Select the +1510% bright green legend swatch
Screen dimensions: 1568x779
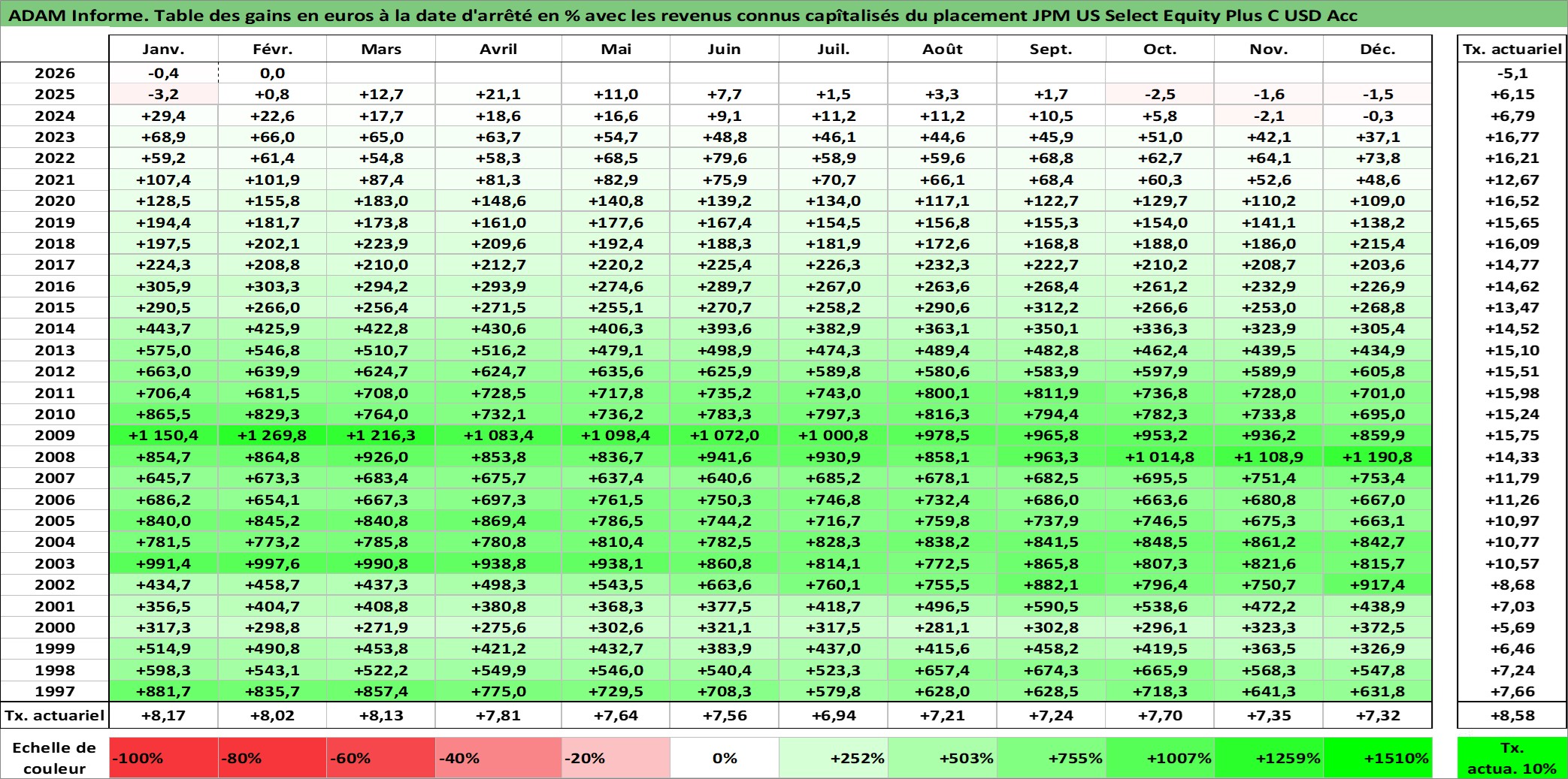1378,758
